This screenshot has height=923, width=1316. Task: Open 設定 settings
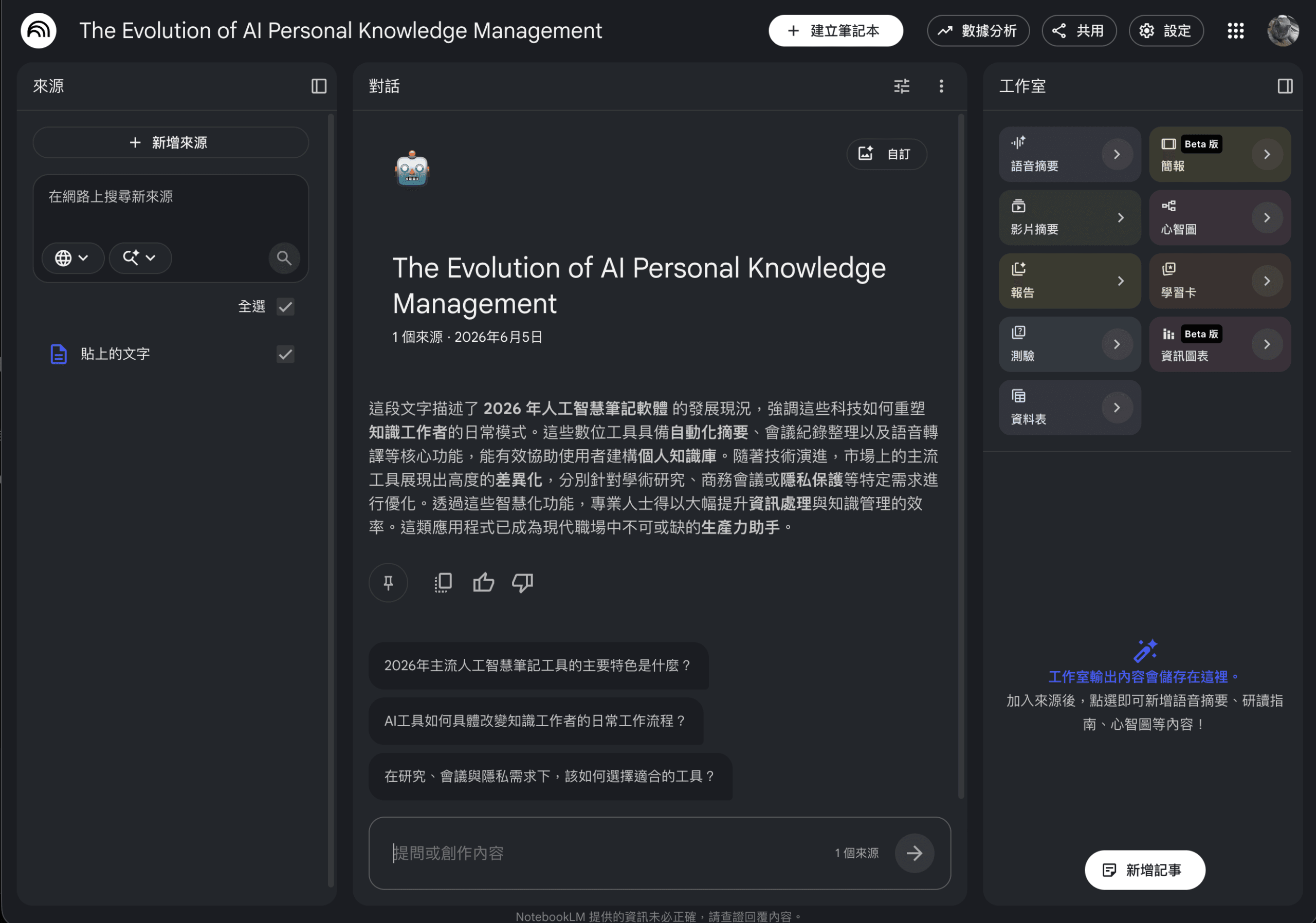pos(1166,30)
